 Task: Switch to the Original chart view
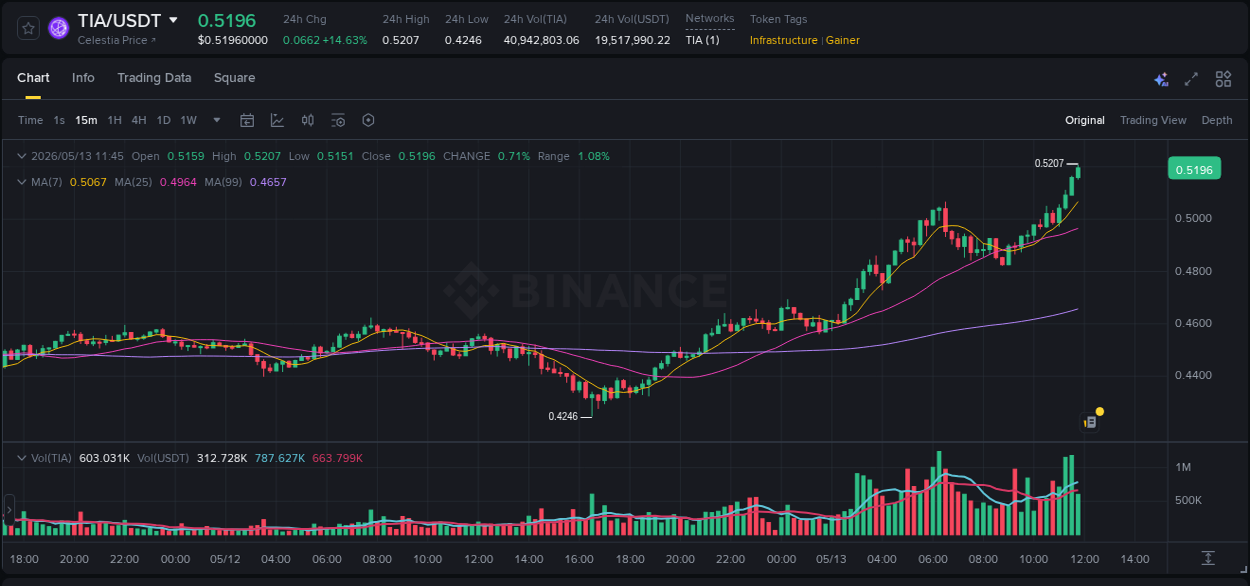1085,120
